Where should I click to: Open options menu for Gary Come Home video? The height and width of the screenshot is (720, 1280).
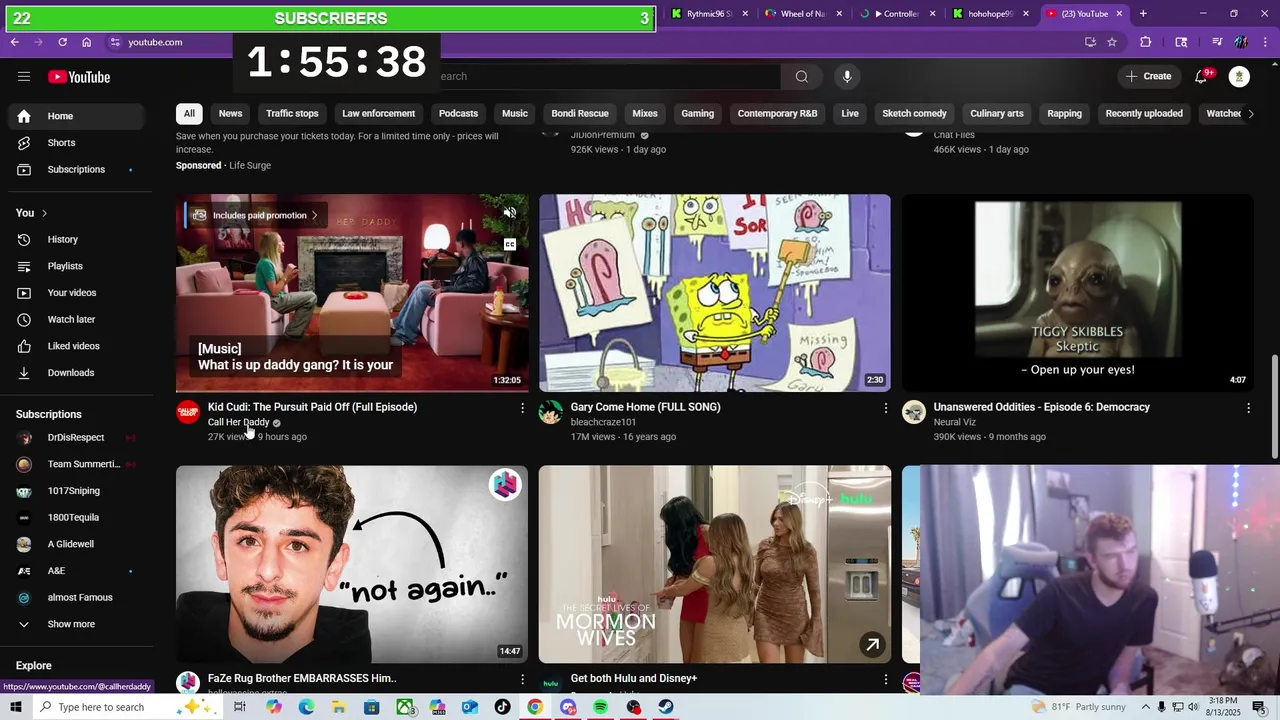(x=885, y=408)
